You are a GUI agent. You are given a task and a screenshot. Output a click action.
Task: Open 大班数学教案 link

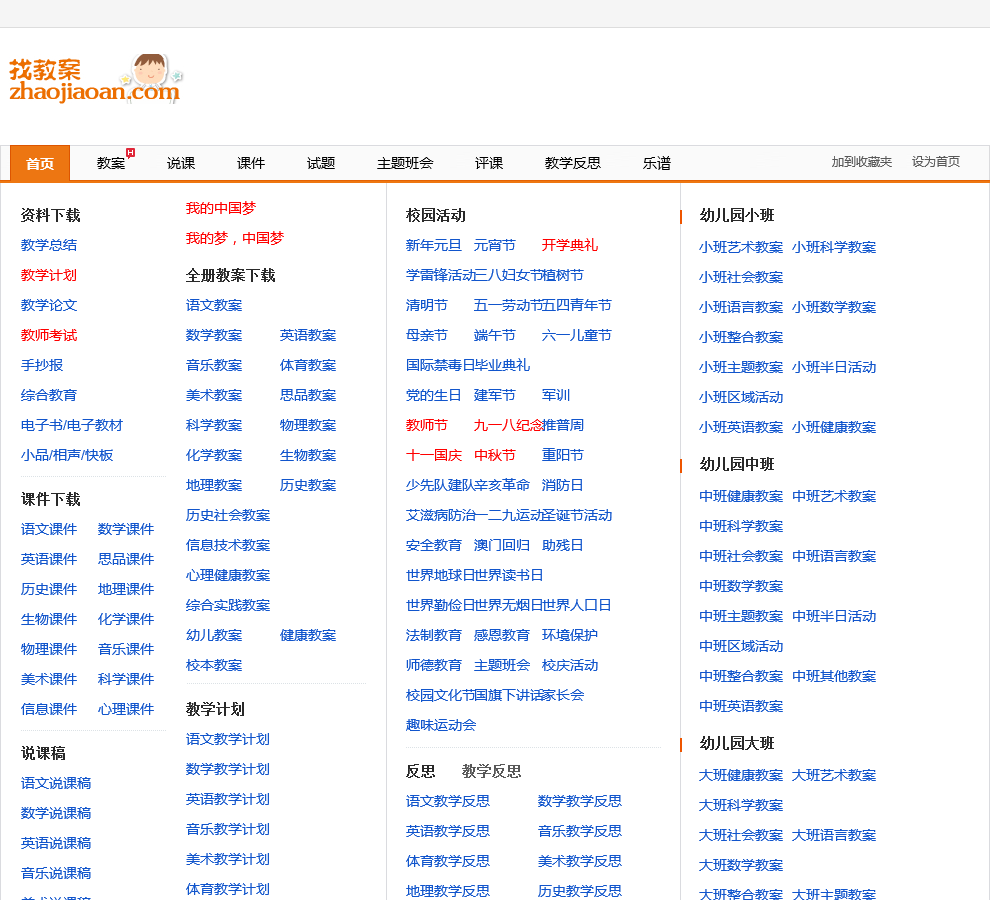click(x=741, y=865)
